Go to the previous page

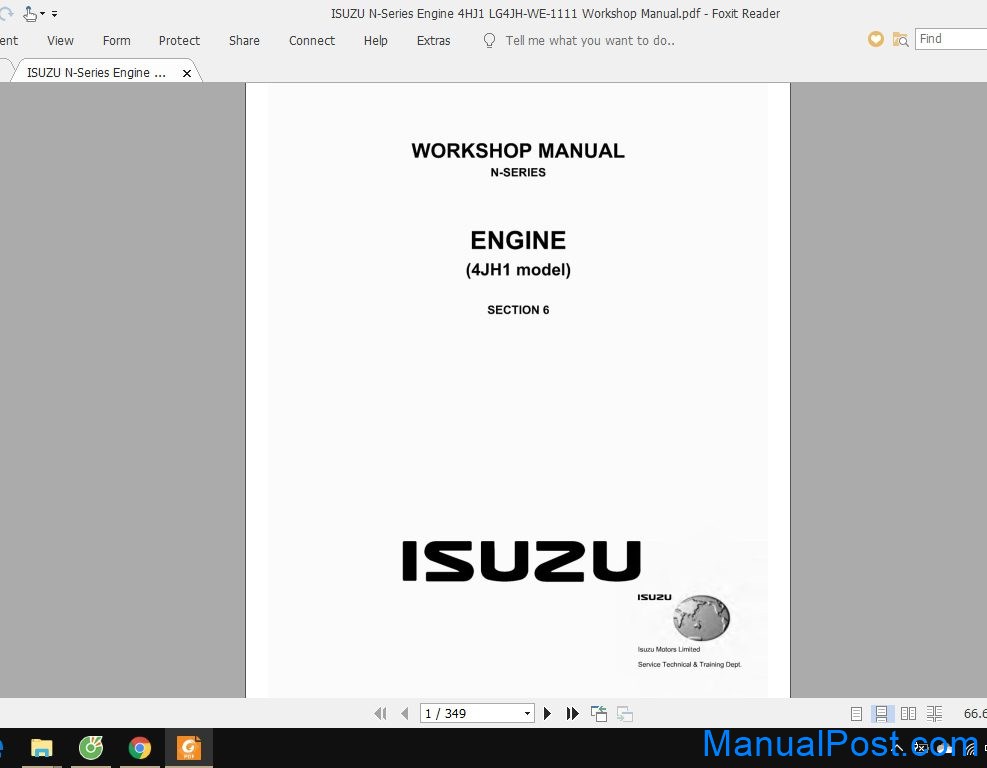pos(405,713)
